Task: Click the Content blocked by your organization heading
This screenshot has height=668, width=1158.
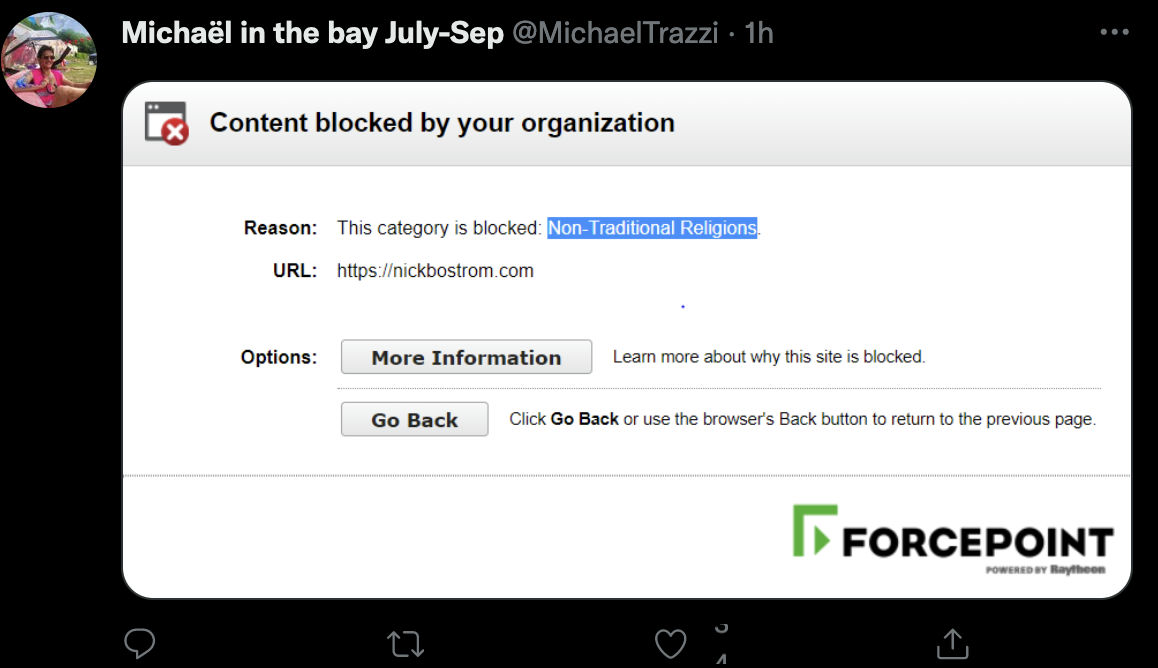Action: [442, 123]
